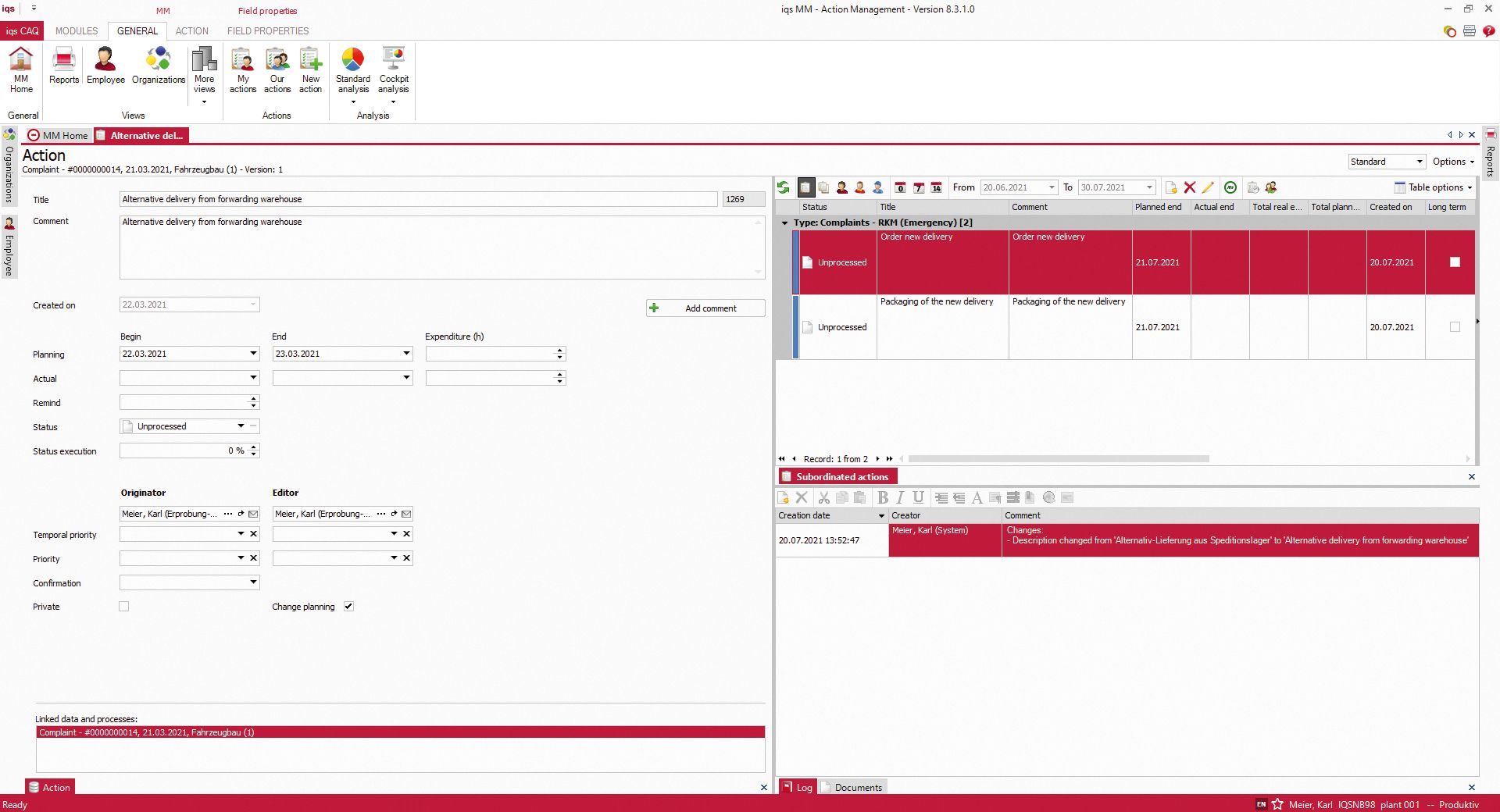Adjust the Status execution percentage stepper
This screenshot has width=1500, height=812.
click(252, 451)
